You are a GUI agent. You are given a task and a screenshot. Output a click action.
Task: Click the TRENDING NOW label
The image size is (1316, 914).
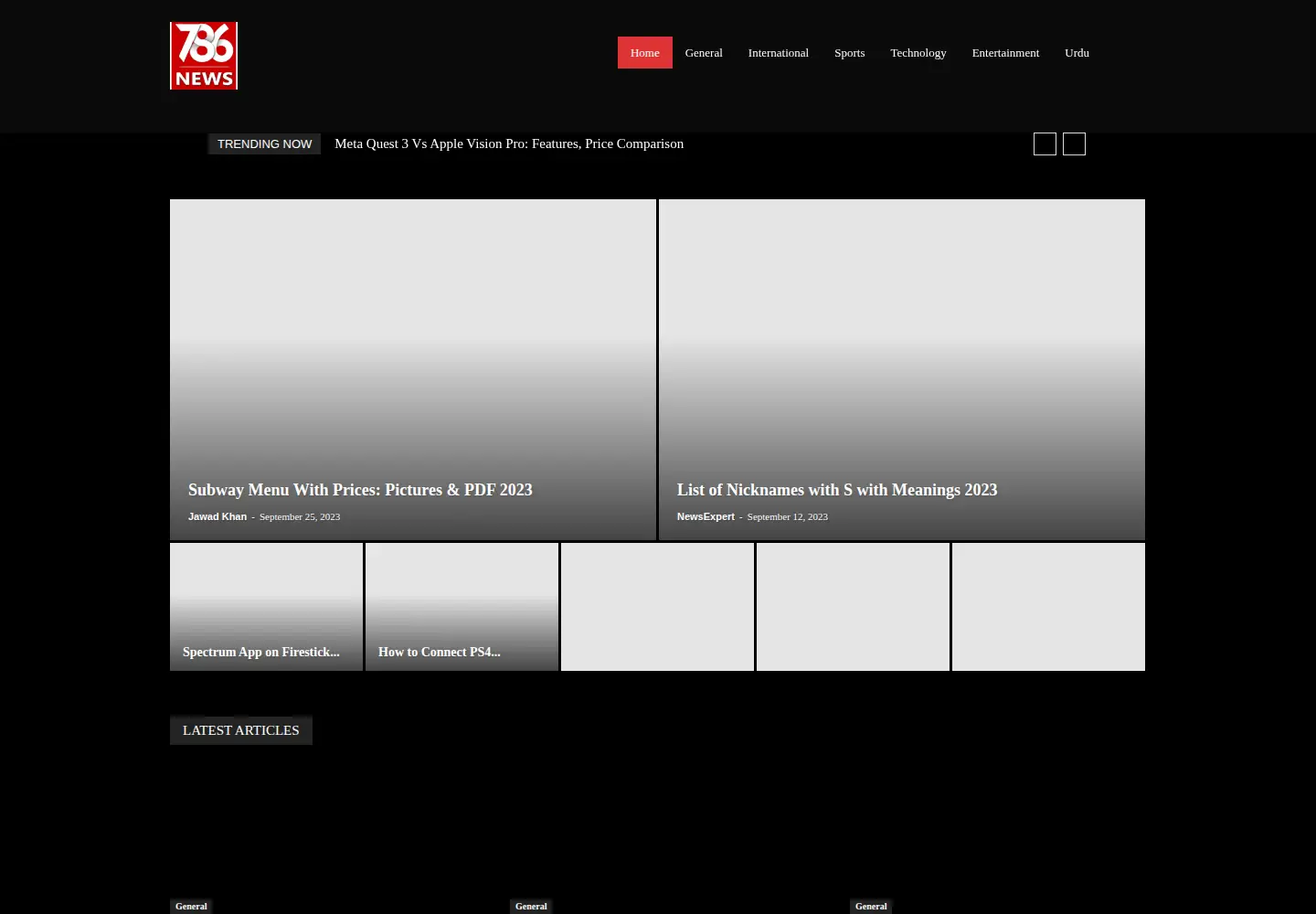[265, 143]
